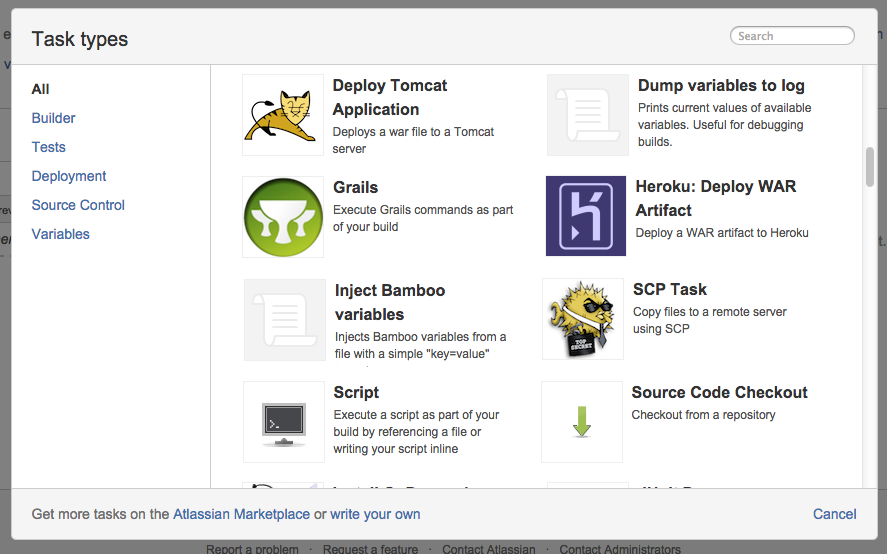Click the task list scrollbar thumb

[870, 166]
